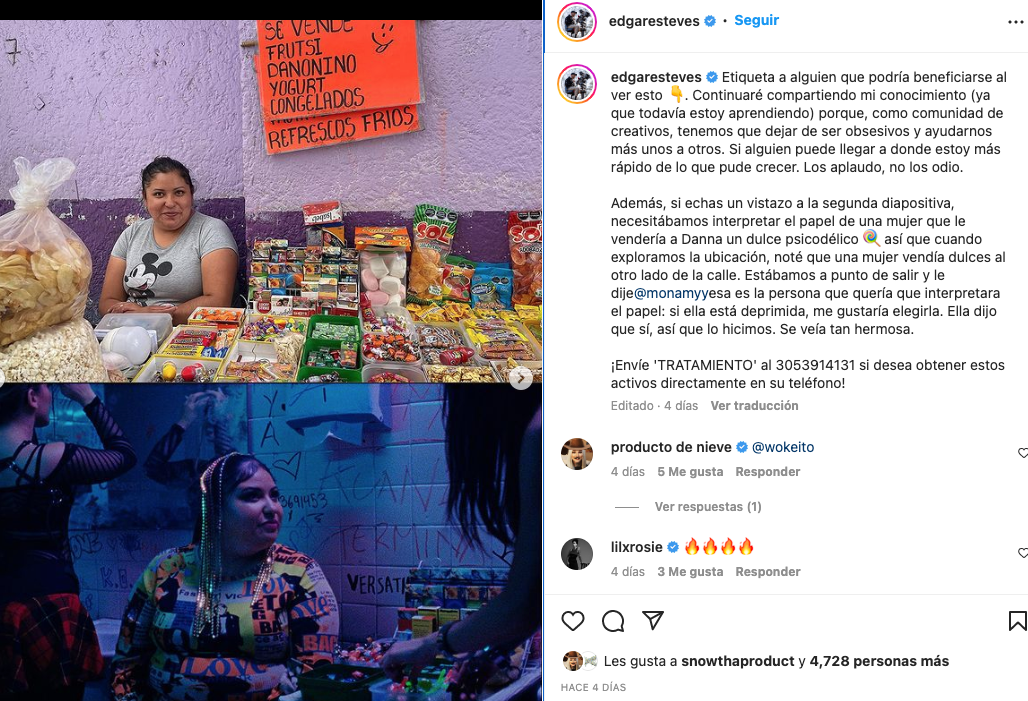Open edgaresteves profile picture in header
The width and height of the screenshot is (1028, 701).
click(x=577, y=22)
